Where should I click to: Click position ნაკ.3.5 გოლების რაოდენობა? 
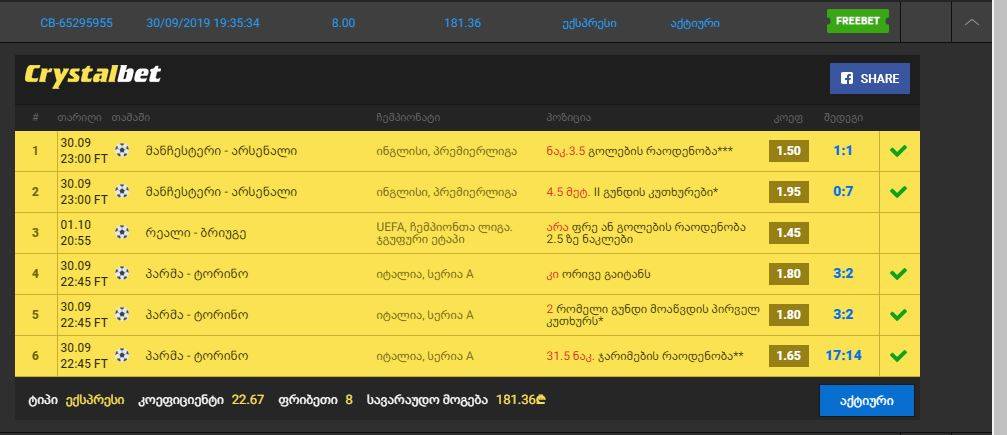pyautogui.click(x=640, y=151)
